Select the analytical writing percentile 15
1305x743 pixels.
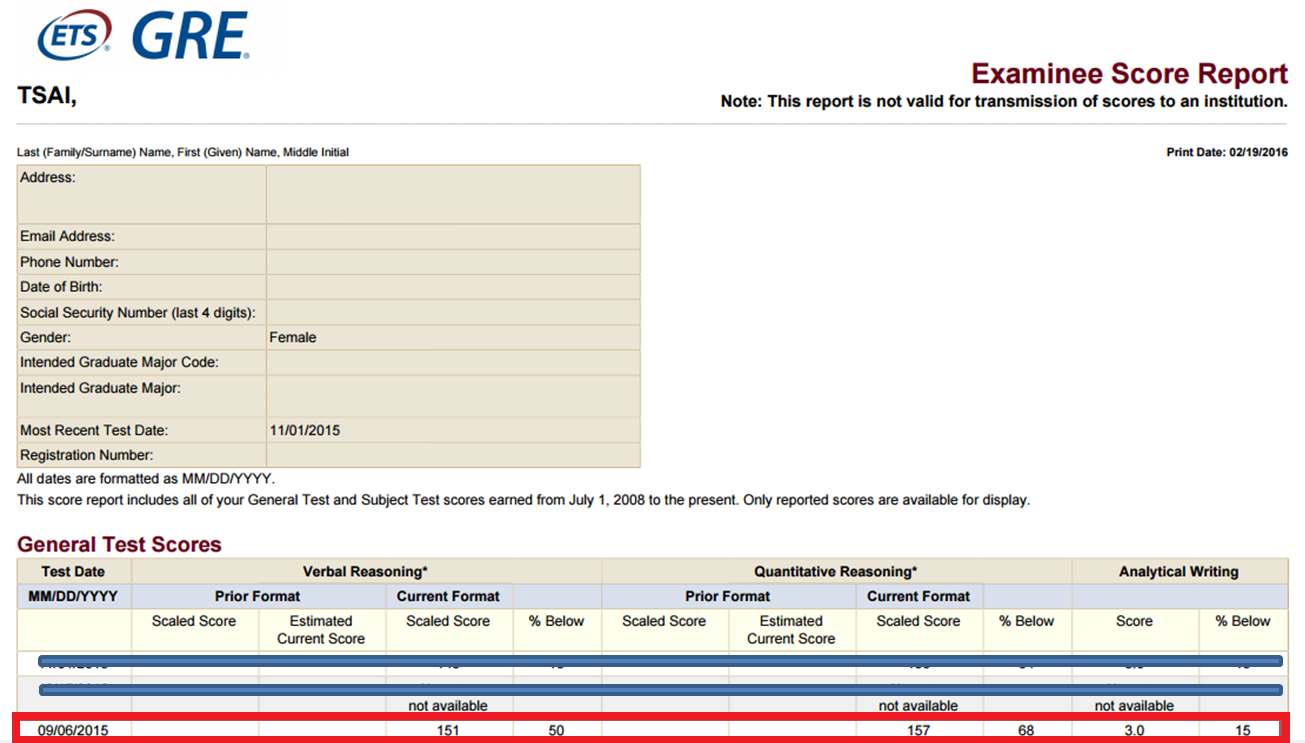[1243, 731]
